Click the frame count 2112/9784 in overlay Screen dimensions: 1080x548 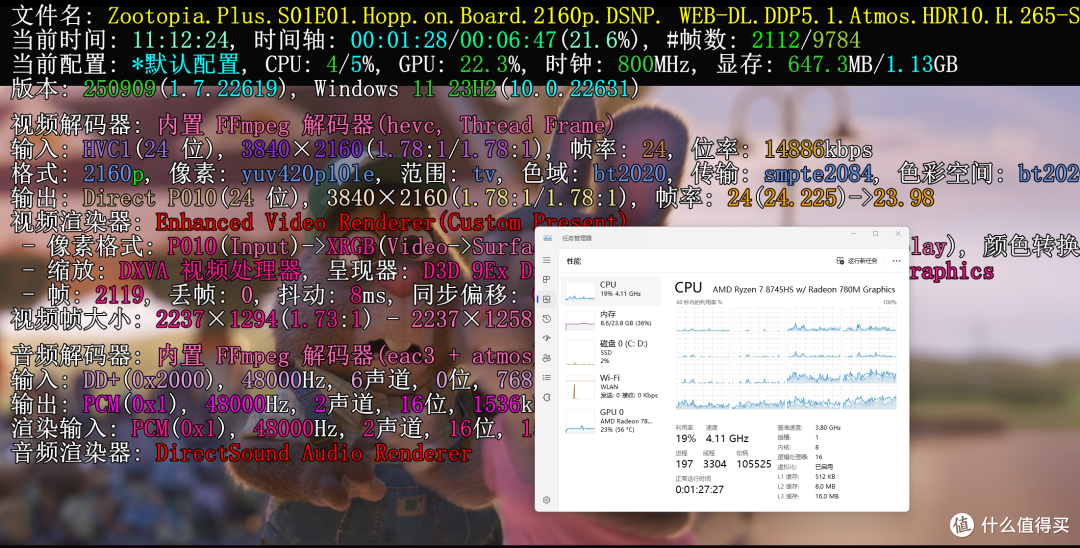[806, 40]
